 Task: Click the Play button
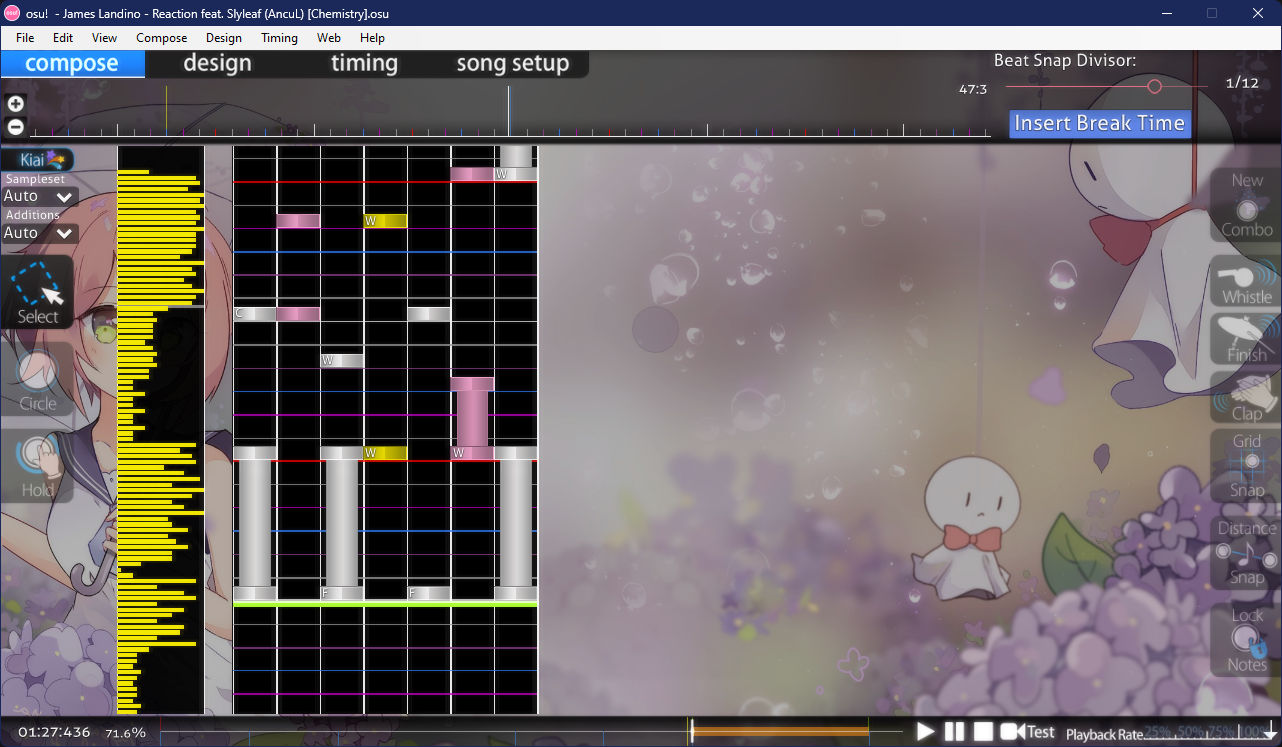click(926, 732)
